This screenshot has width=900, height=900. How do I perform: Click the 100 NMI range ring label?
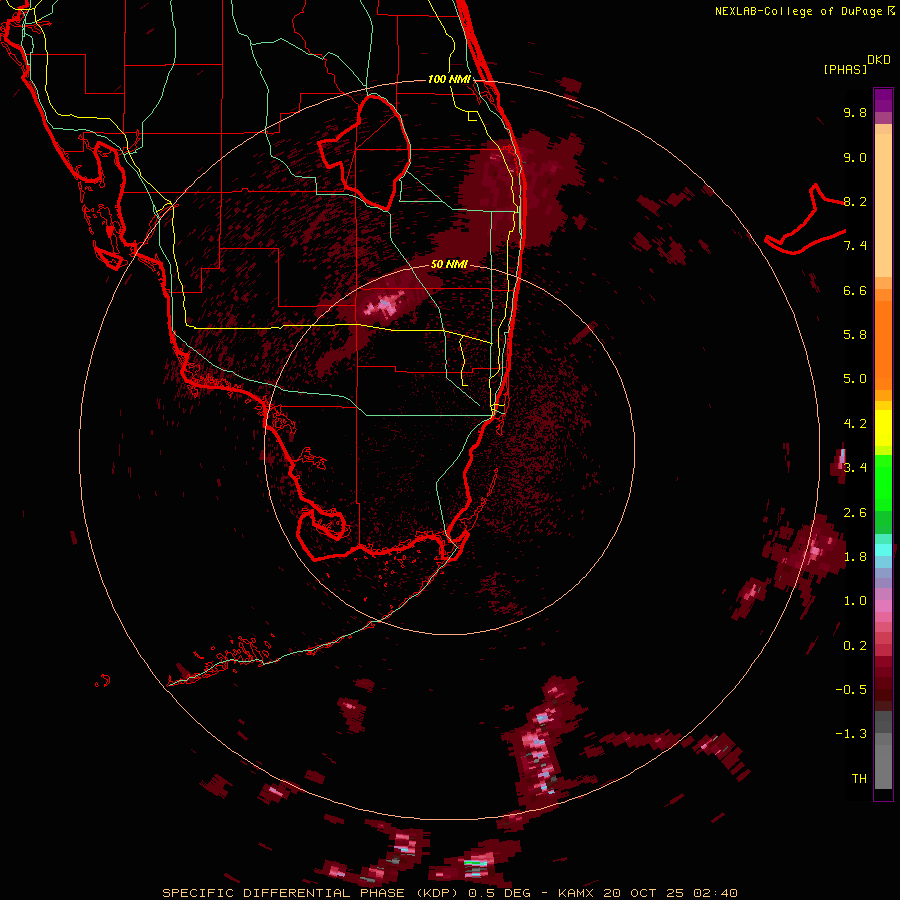pos(449,79)
